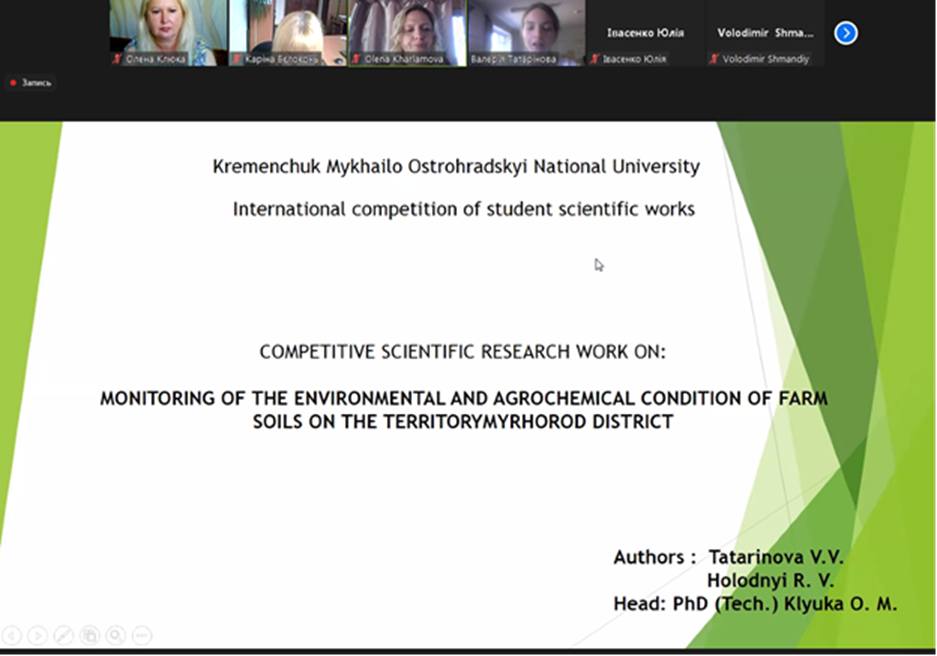Go to previous slide using slideshow arrow
The height and width of the screenshot is (656, 937).
pyautogui.click(x=11, y=635)
